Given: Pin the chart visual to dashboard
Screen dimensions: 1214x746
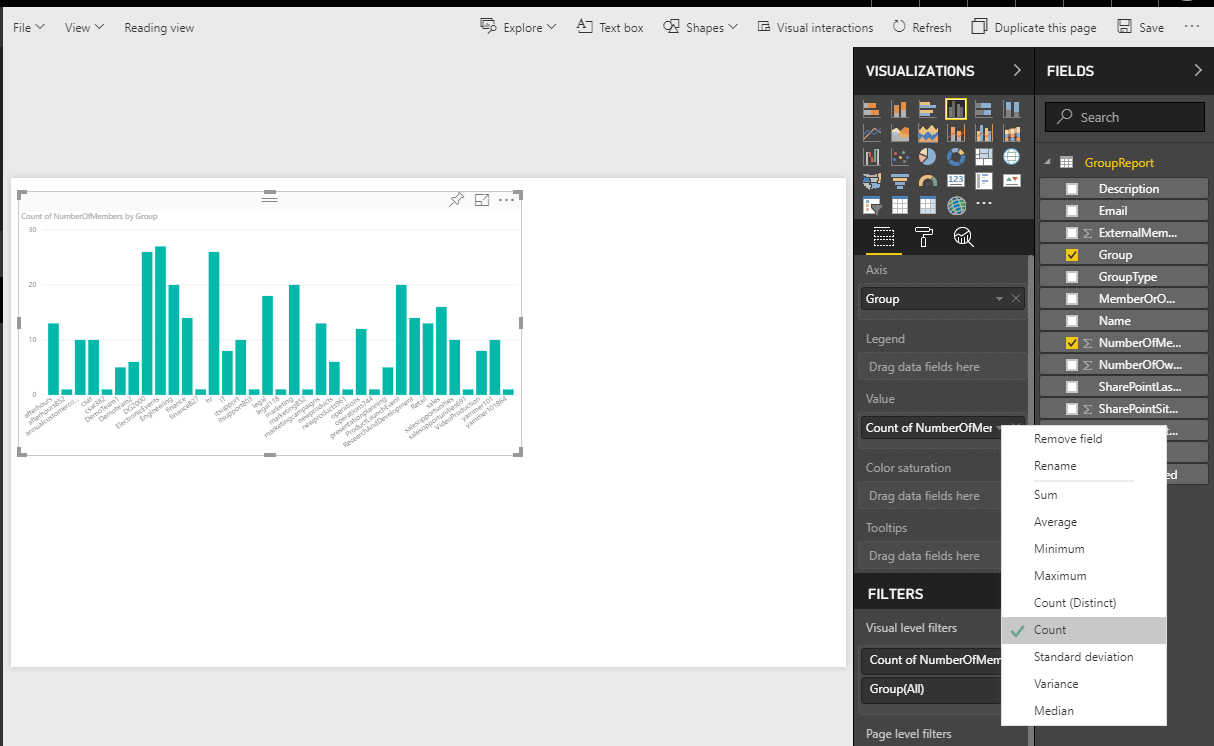Looking at the screenshot, I should coord(456,200).
